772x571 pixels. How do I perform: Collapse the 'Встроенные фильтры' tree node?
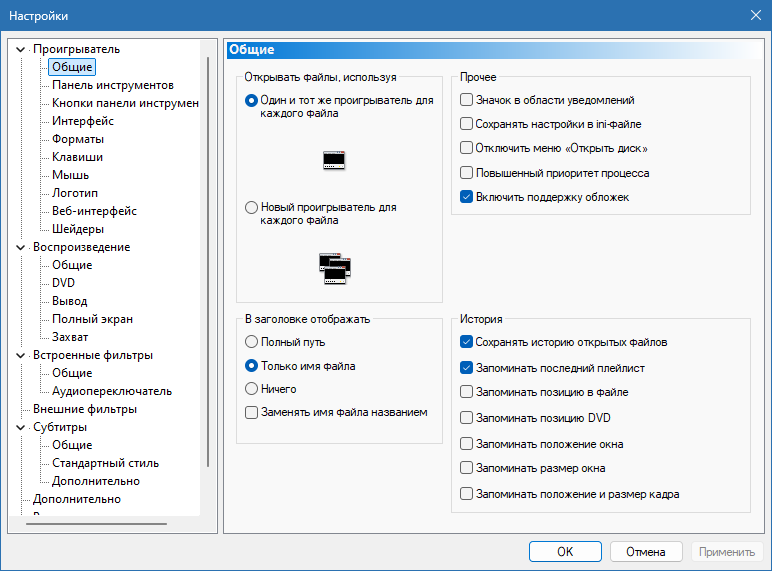[21, 355]
